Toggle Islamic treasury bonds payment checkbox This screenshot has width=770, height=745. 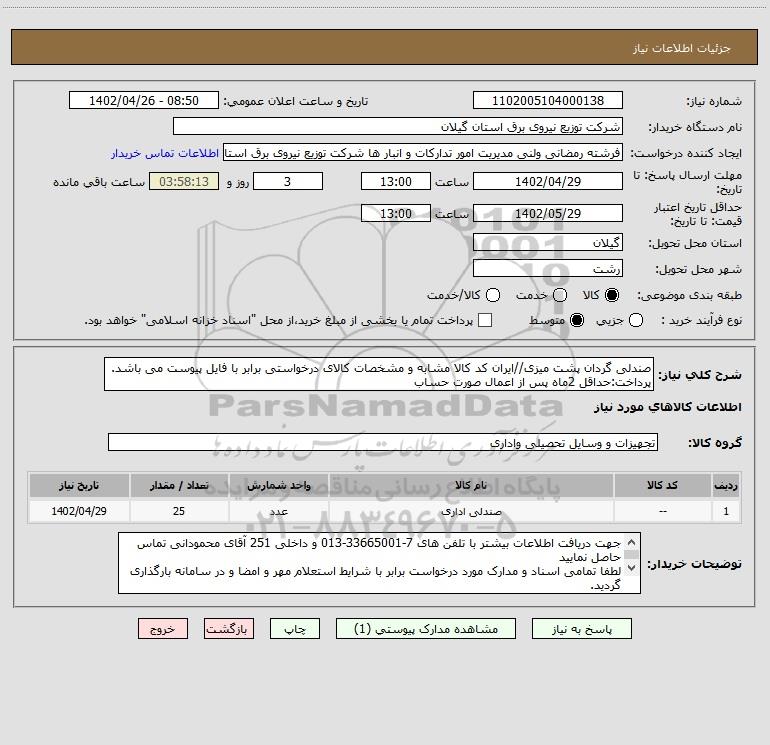point(485,320)
